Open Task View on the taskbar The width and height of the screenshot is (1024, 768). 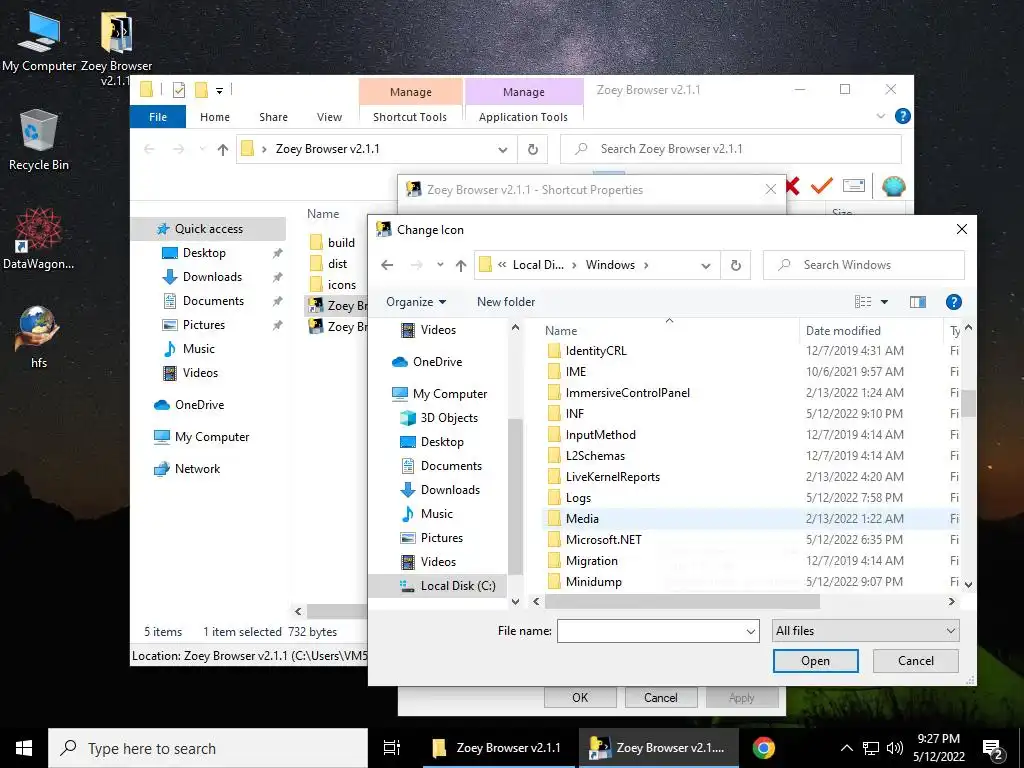coord(392,748)
